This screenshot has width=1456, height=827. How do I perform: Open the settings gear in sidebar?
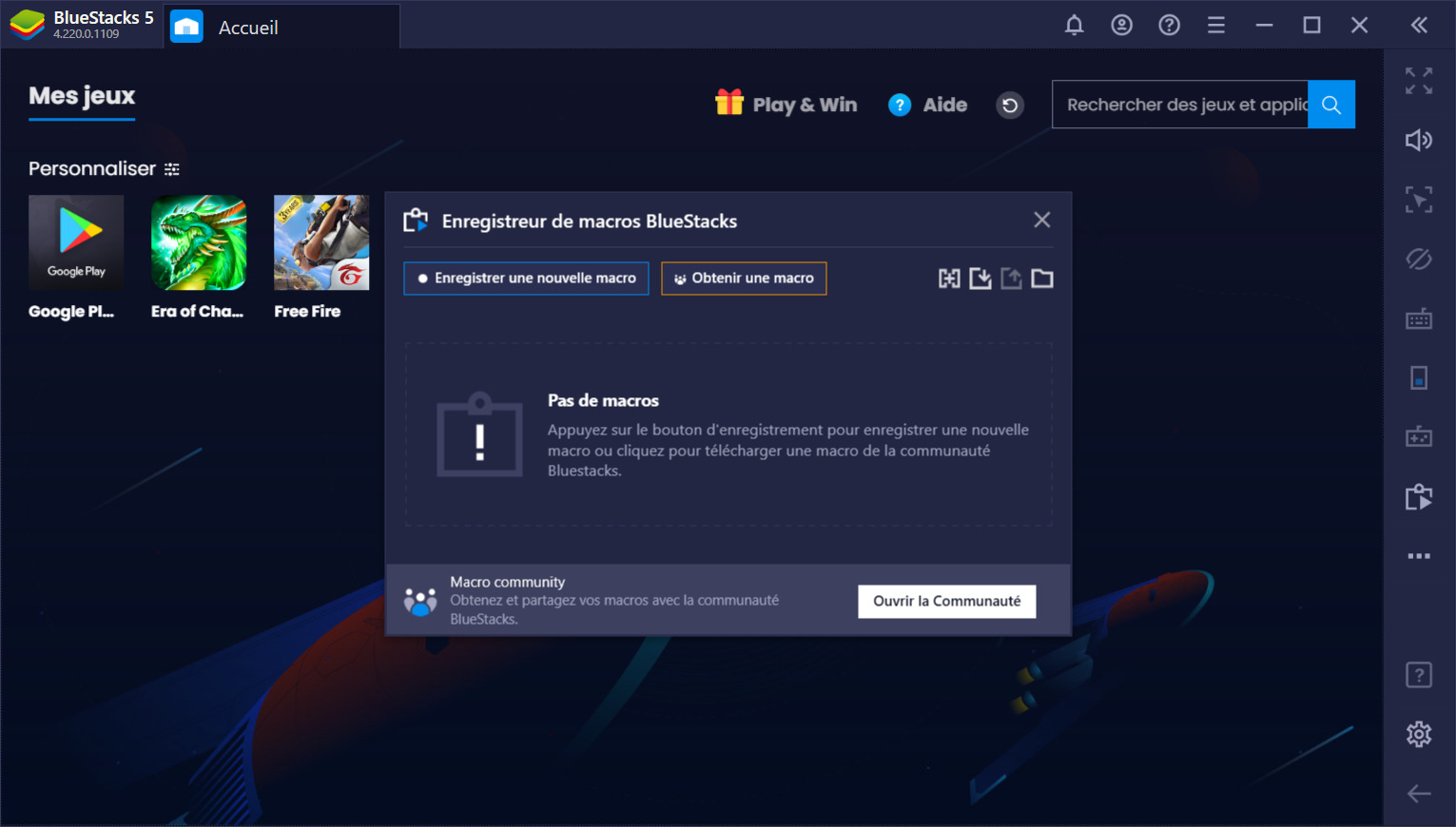[1419, 734]
